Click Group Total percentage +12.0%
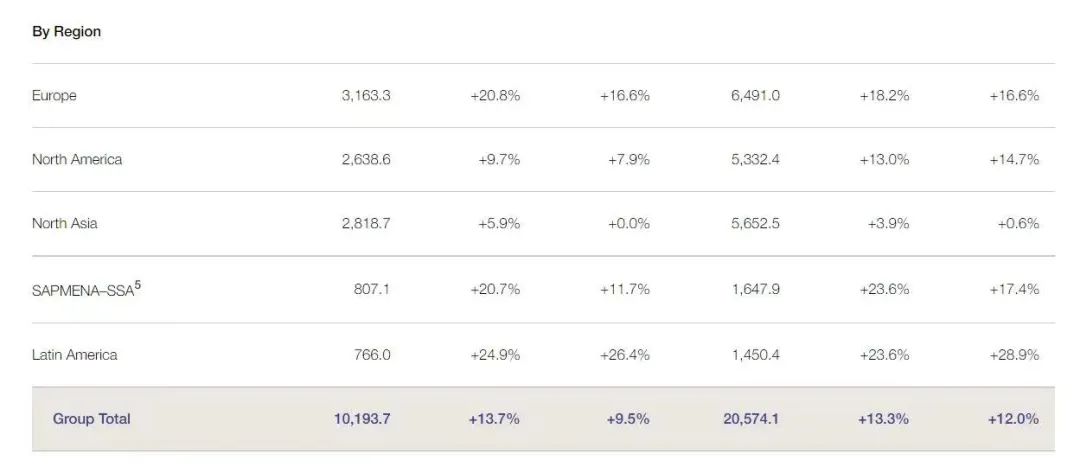Image resolution: width=1080 pixels, height=473 pixels. click(1014, 419)
